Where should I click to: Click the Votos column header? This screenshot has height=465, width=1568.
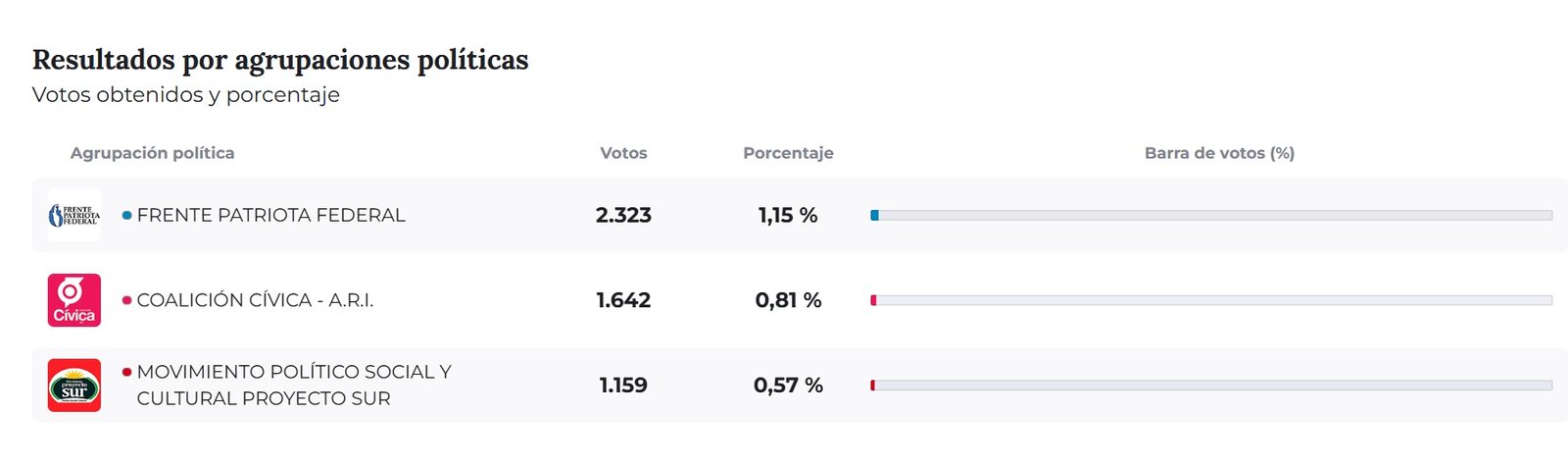coord(623,153)
